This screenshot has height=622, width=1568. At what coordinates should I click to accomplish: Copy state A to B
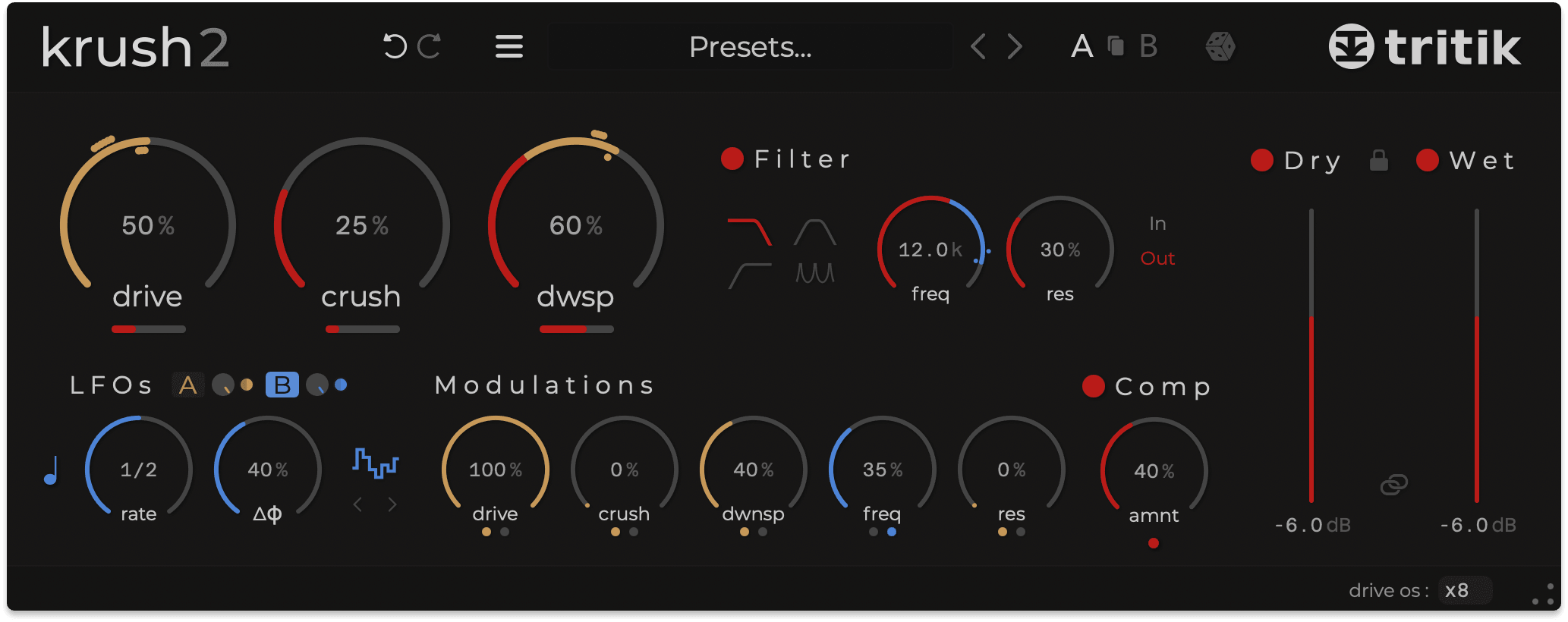[1116, 47]
